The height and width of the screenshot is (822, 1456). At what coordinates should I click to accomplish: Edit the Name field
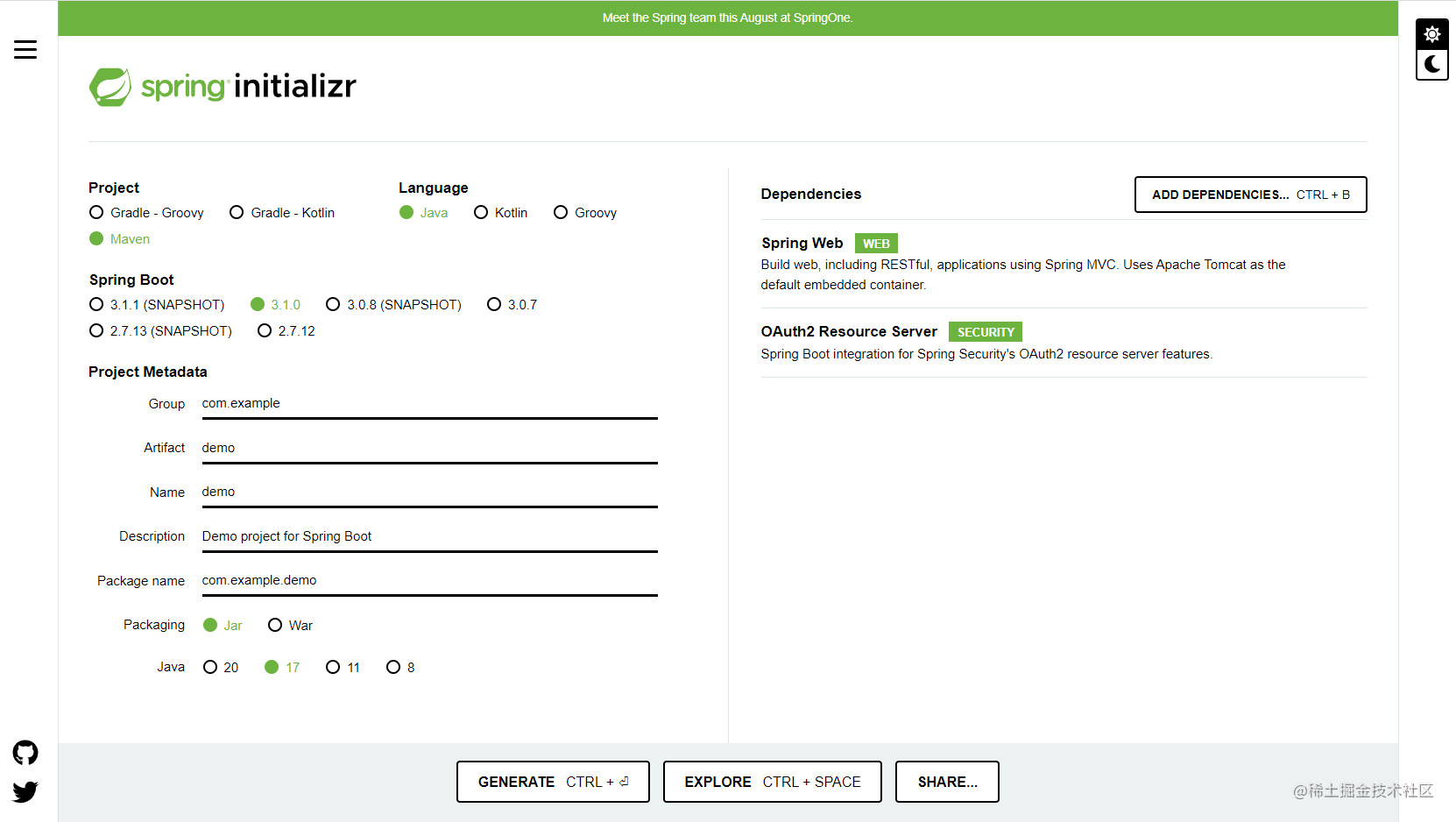click(429, 492)
